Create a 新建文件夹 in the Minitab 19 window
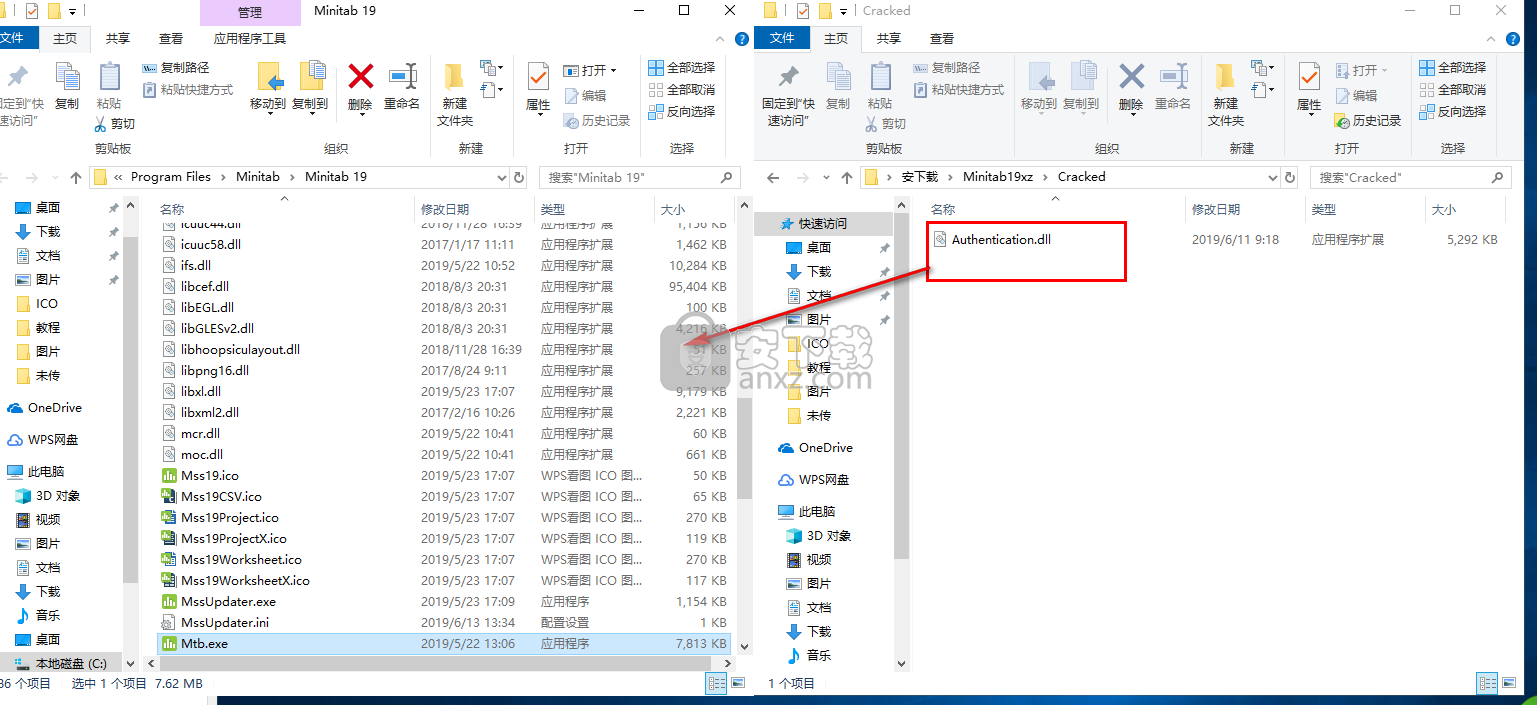Image resolution: width=1537 pixels, height=705 pixels. click(x=455, y=93)
